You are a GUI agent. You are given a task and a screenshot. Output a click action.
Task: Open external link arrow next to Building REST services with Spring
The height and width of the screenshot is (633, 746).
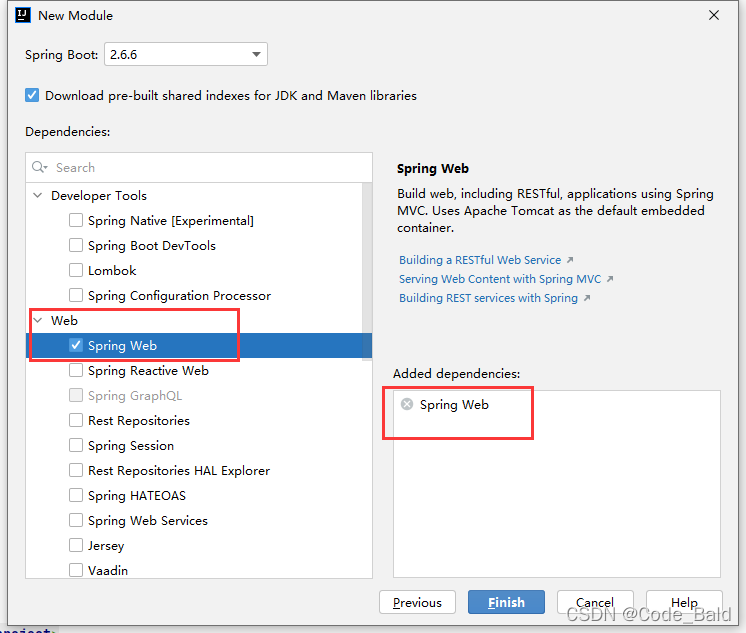[587, 298]
